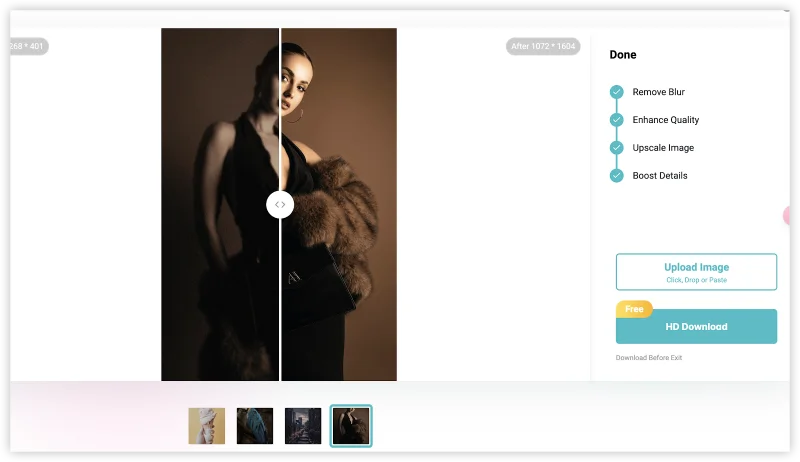Select the woman in fur sample thumbnail

coord(351,426)
